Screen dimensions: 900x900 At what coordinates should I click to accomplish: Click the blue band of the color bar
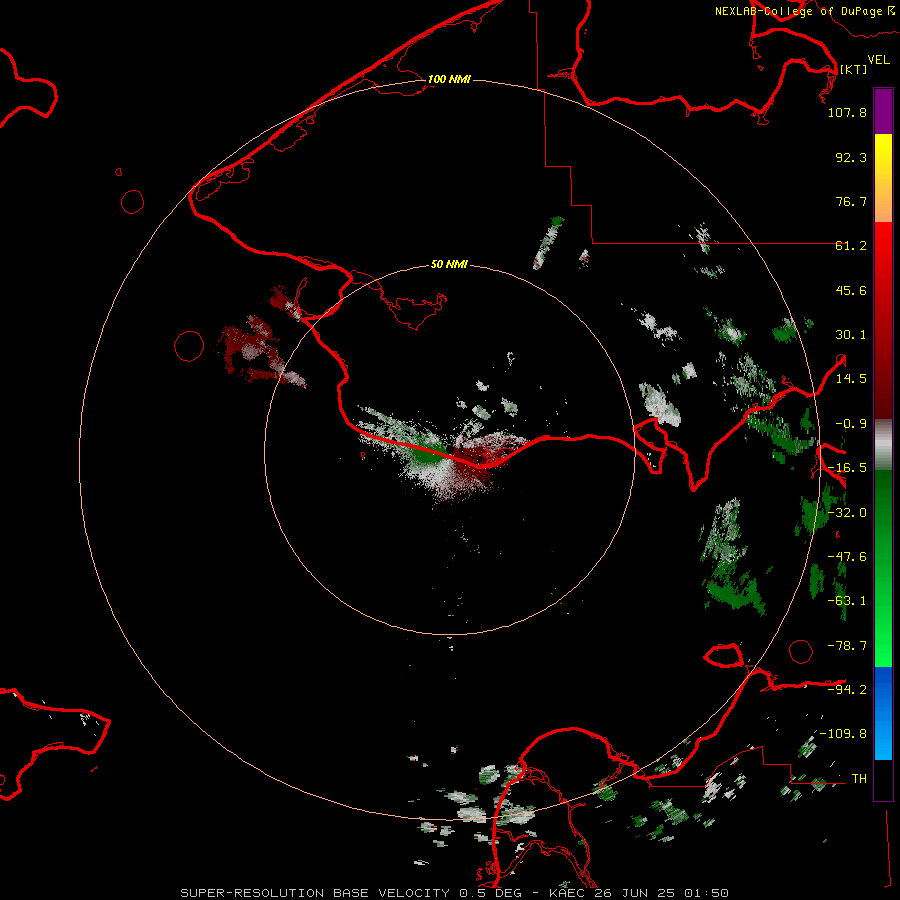click(x=883, y=713)
